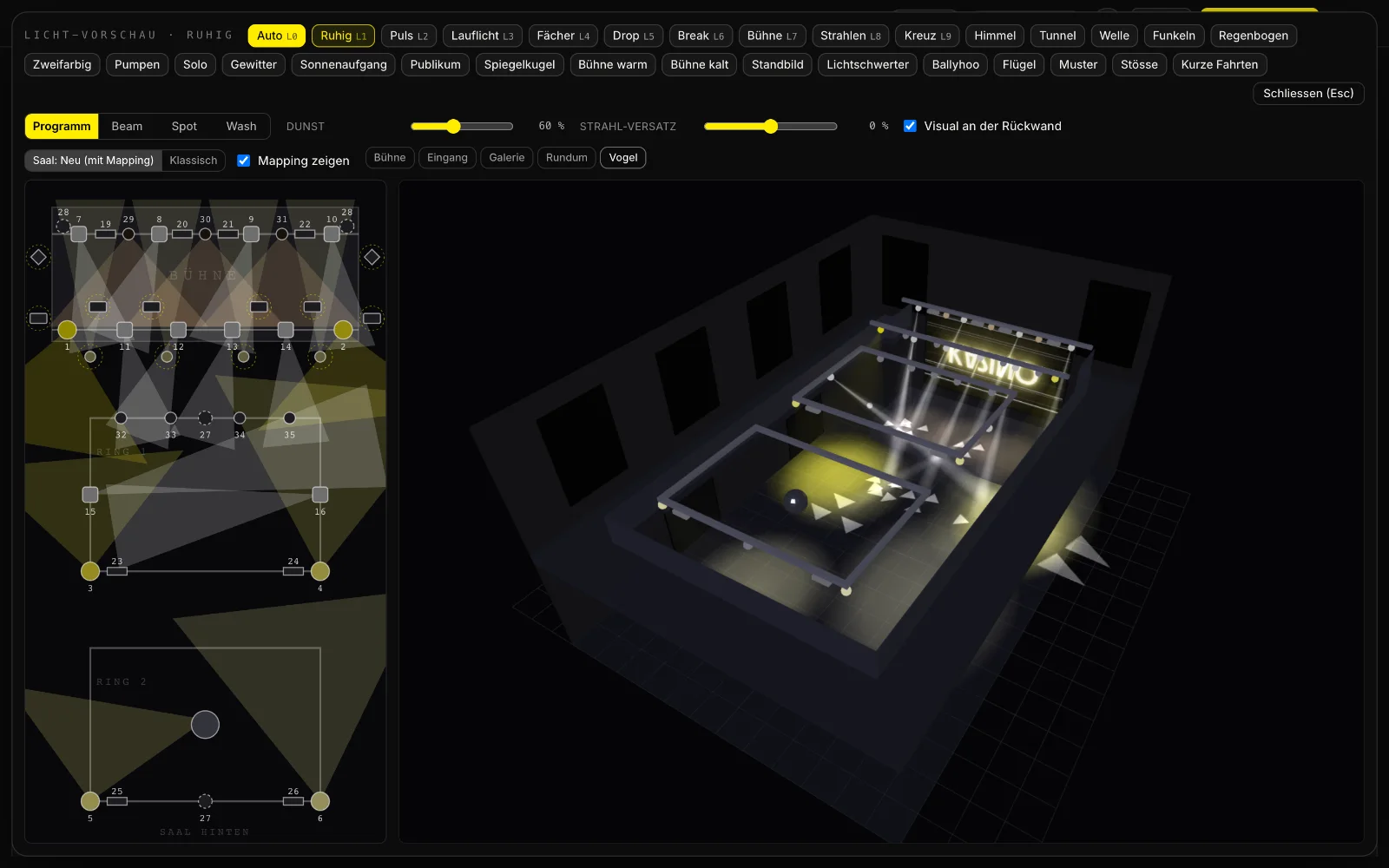Viewport: 1389px width, 868px height.
Task: Switch to the Beam tab
Action: 127,126
